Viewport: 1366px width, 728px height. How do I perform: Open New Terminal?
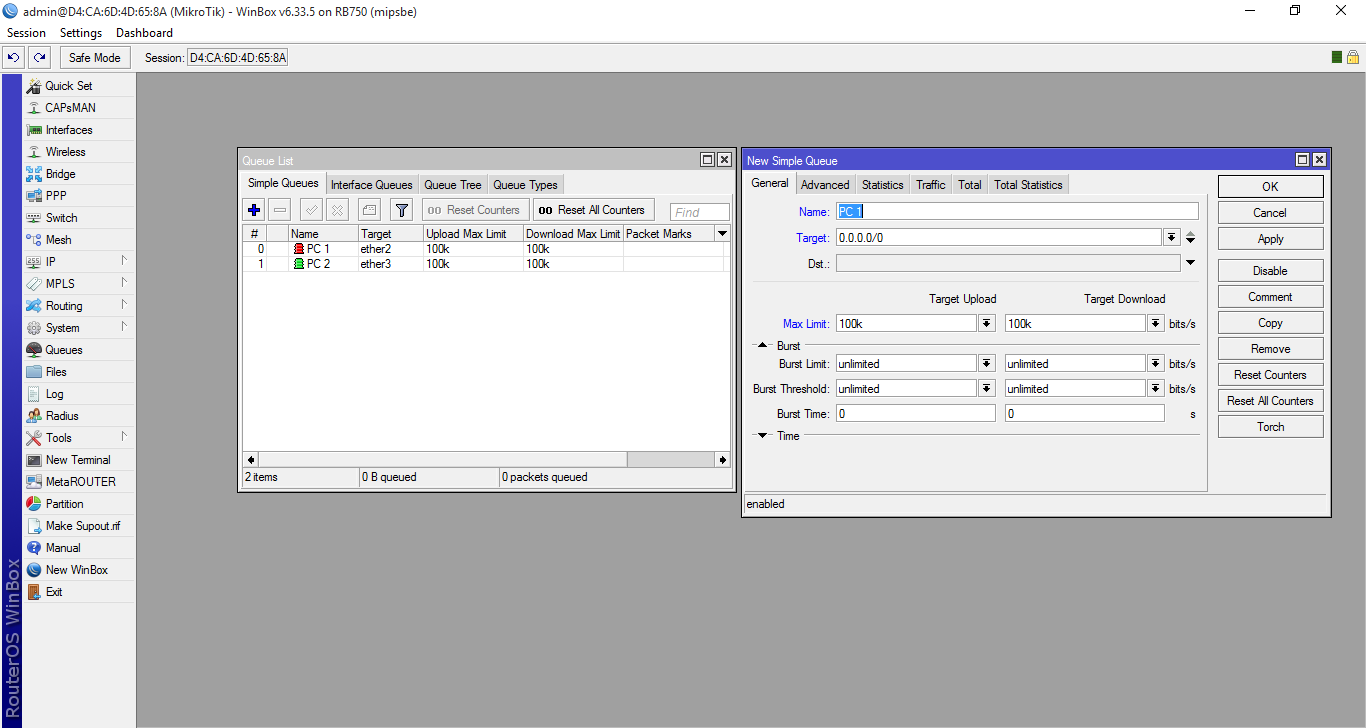78,460
